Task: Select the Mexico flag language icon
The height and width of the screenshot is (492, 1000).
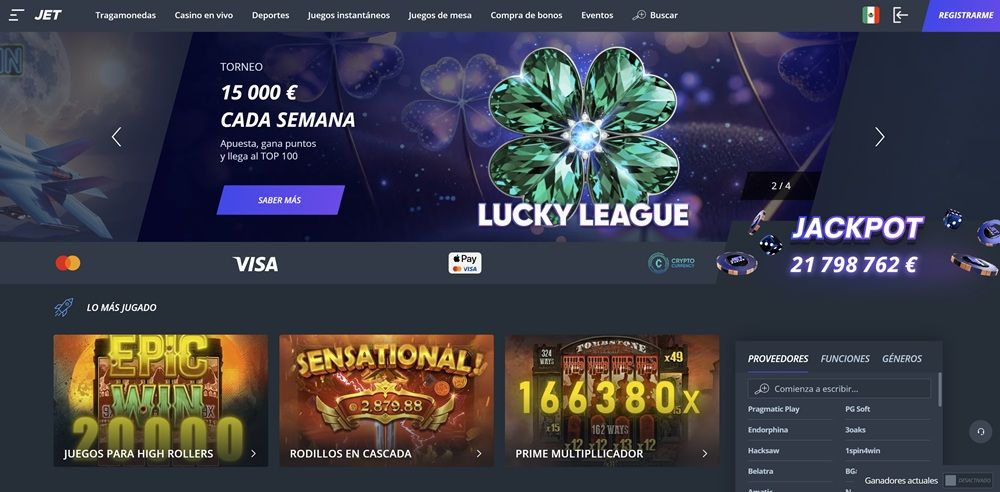Action: point(871,15)
